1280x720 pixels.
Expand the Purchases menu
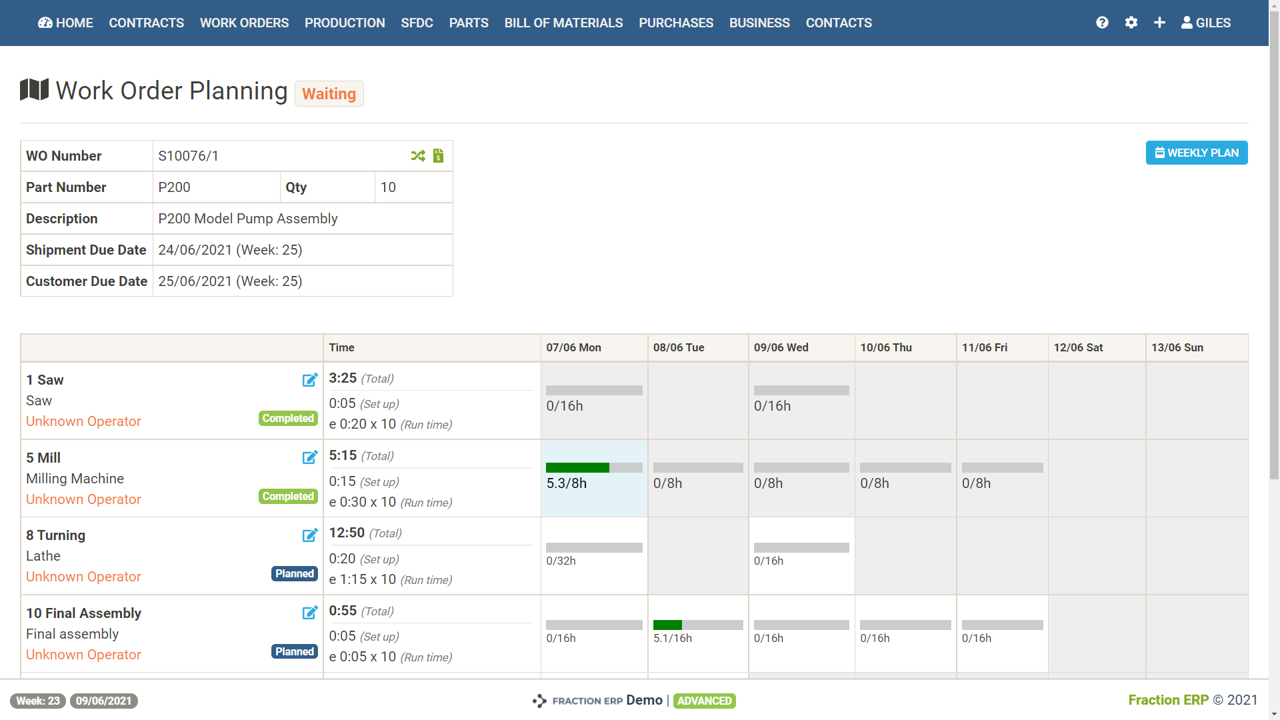pos(676,22)
